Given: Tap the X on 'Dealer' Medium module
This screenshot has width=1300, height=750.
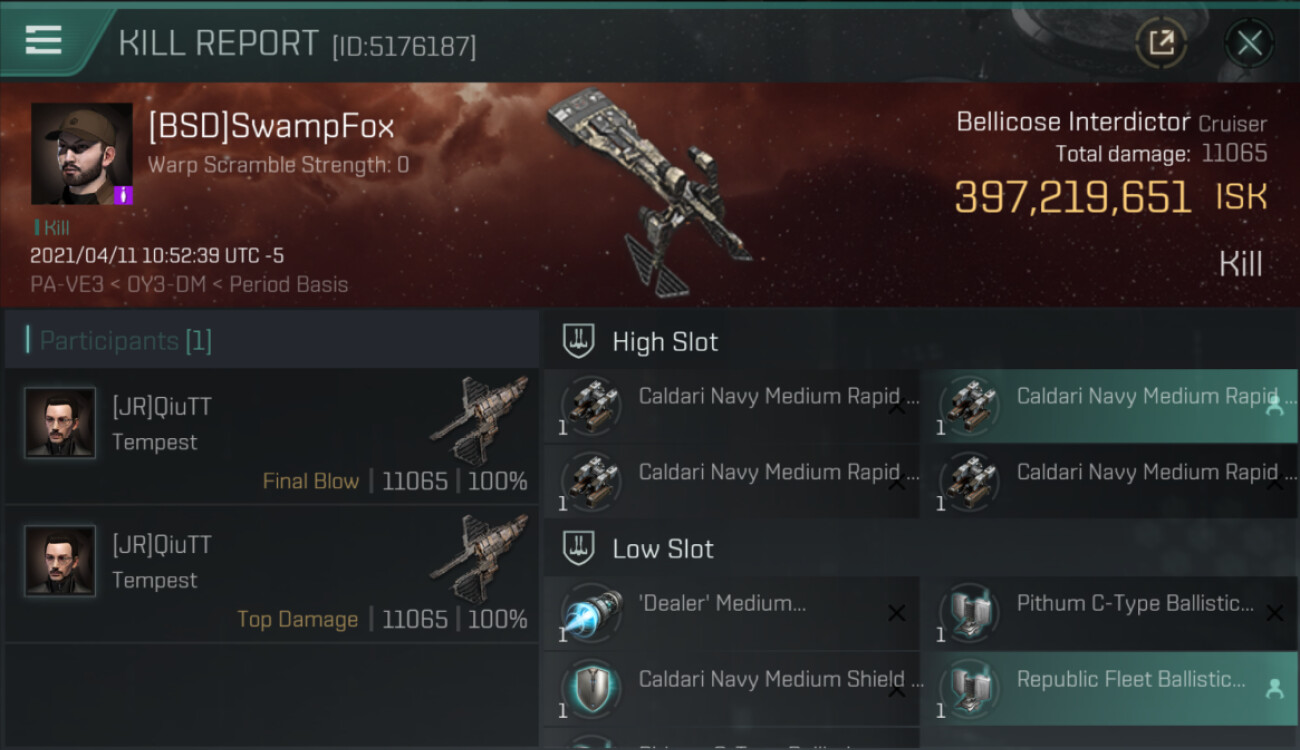Looking at the screenshot, I should pos(897,613).
